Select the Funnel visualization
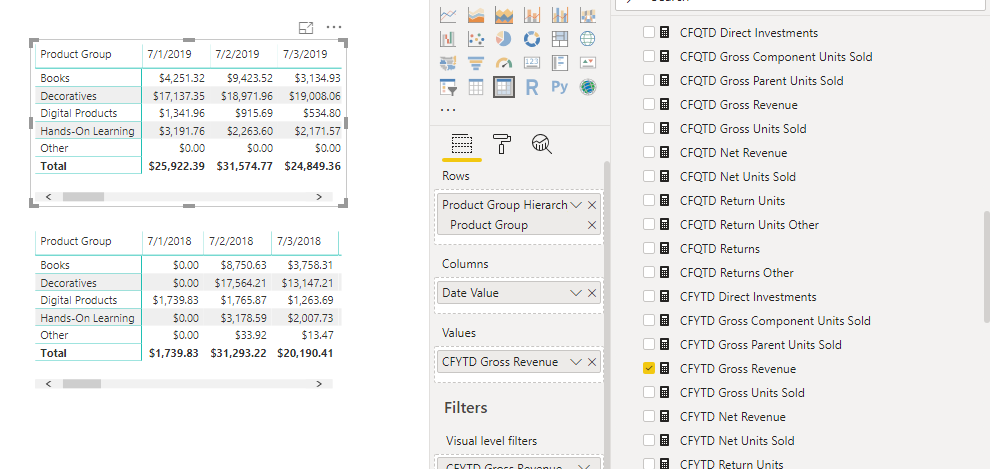This screenshot has height=469, width=990. pyautogui.click(x=476, y=63)
